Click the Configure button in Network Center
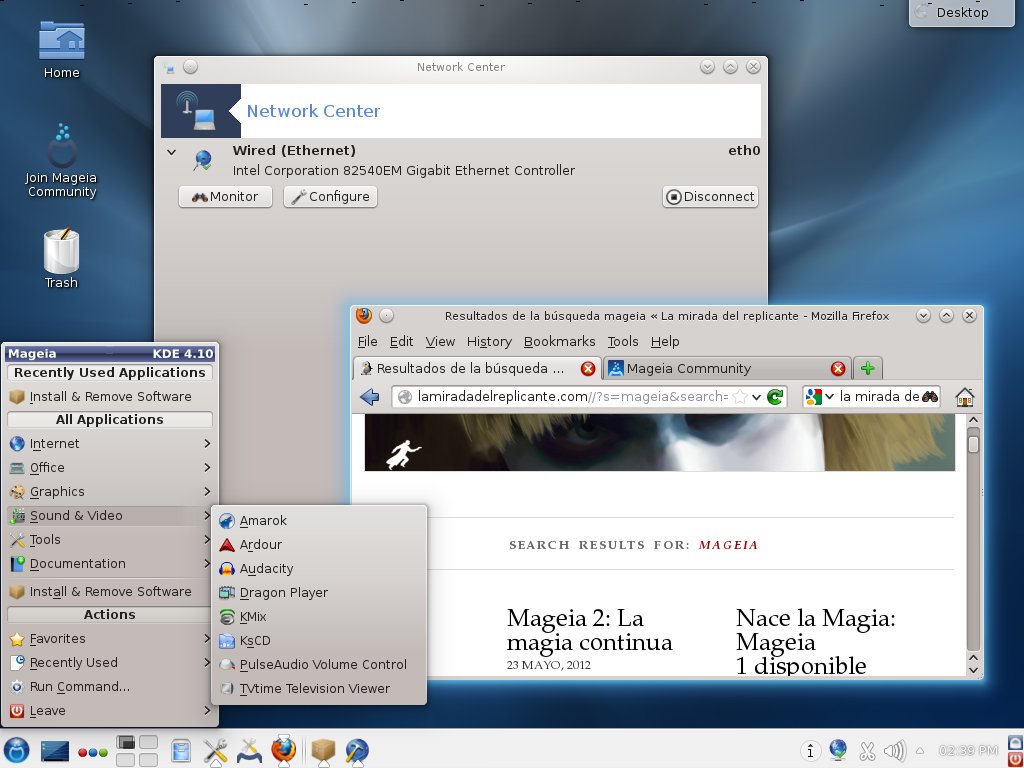The width and height of the screenshot is (1024, 768). pos(330,197)
